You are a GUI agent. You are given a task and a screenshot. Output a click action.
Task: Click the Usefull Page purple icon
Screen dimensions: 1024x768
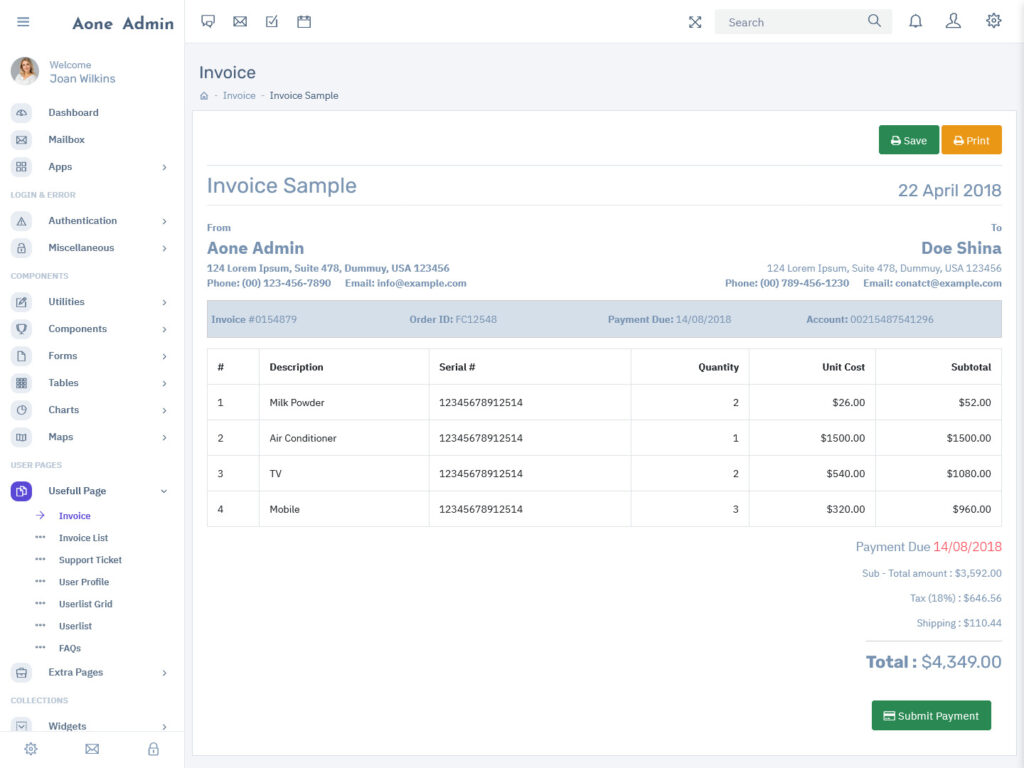pos(22,491)
